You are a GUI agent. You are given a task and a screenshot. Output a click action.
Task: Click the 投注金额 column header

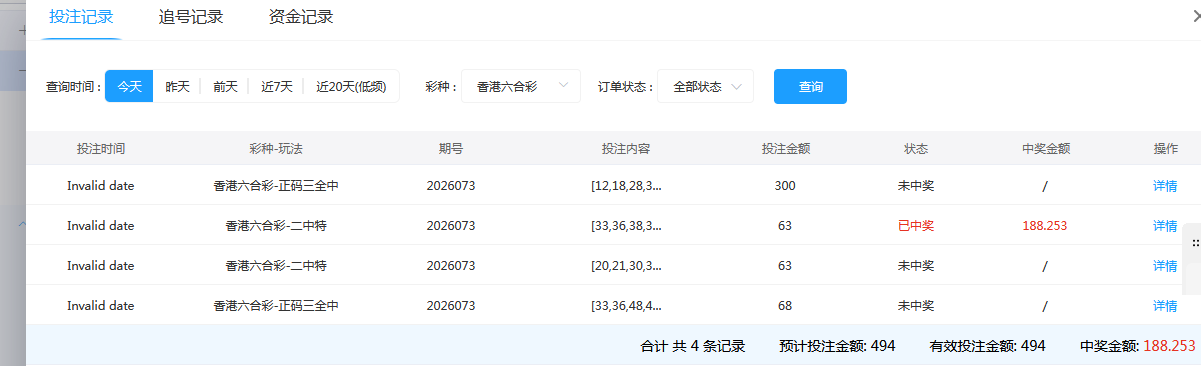(785, 148)
